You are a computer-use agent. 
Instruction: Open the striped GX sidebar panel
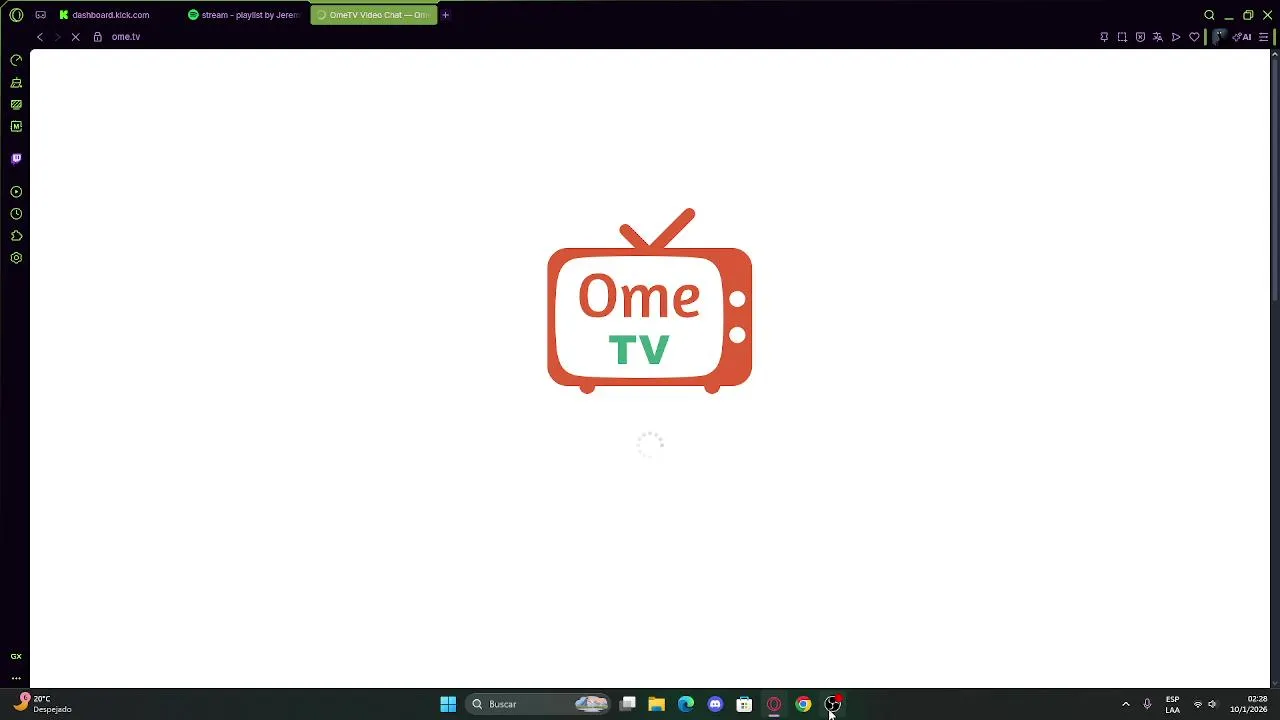point(16,104)
